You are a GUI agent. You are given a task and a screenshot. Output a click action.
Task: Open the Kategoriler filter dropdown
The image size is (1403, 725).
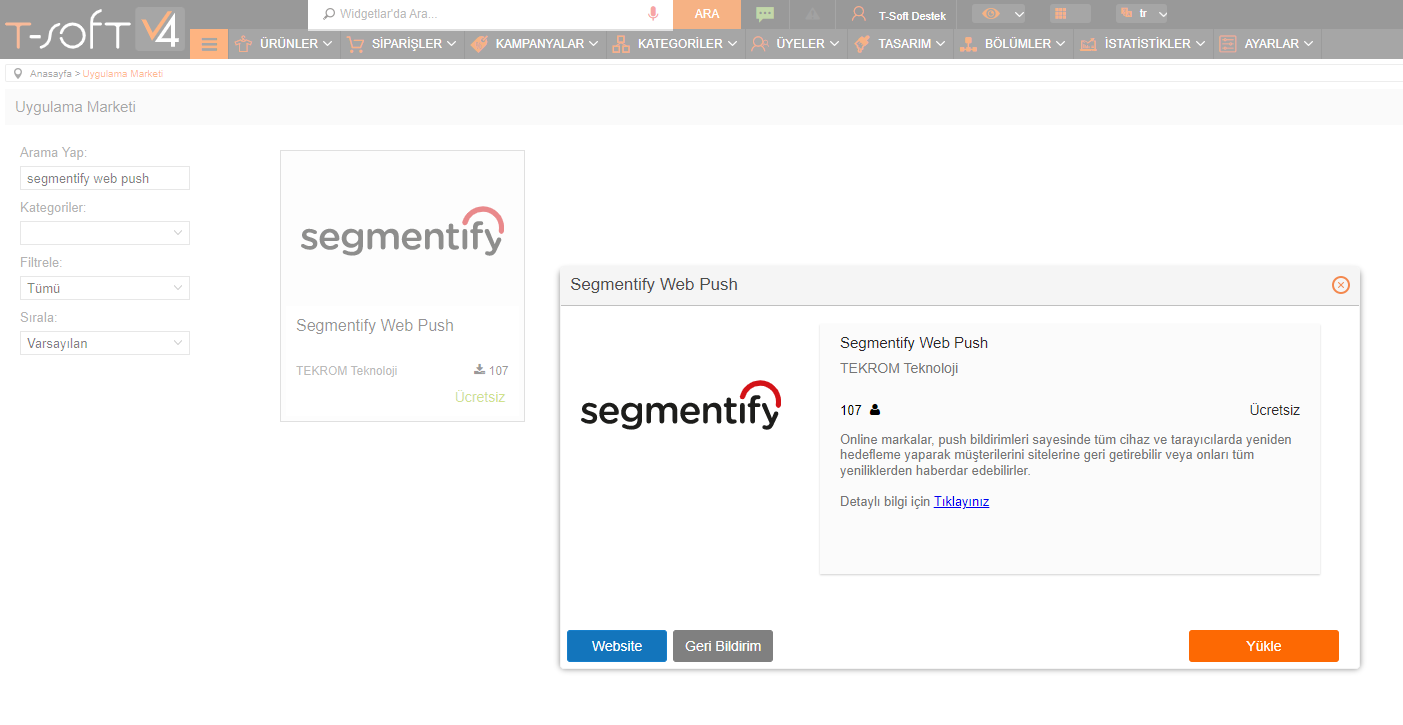(x=105, y=233)
